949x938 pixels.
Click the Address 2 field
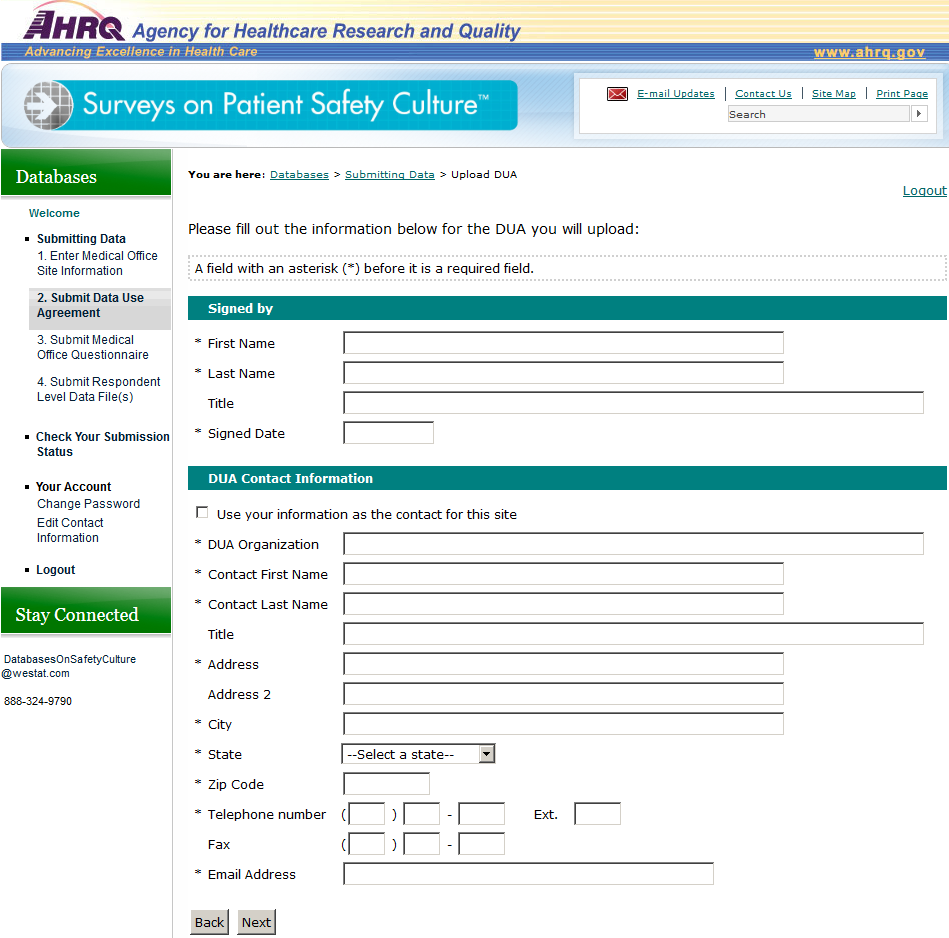563,694
